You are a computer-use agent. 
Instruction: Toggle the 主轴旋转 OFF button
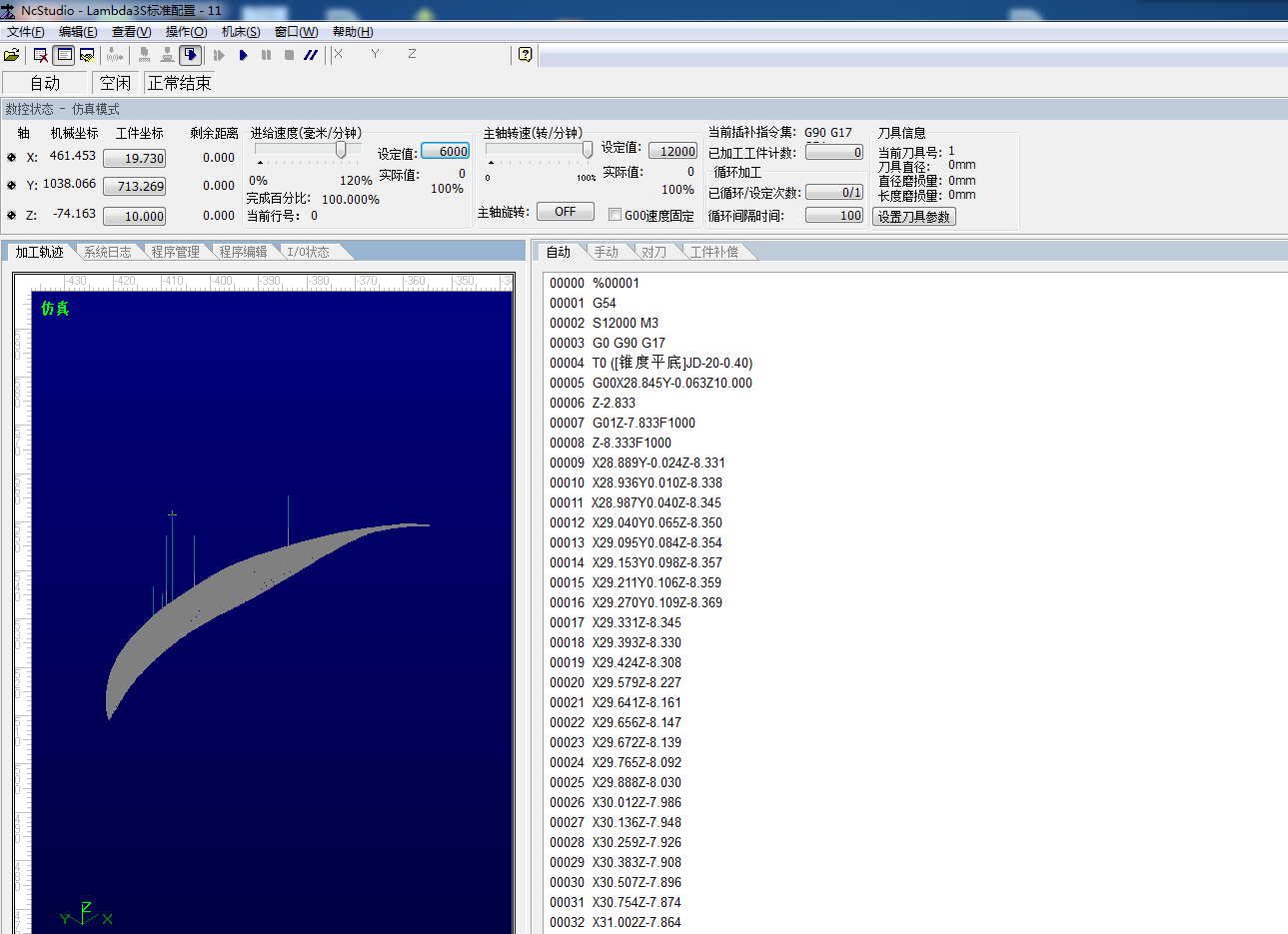pos(565,212)
